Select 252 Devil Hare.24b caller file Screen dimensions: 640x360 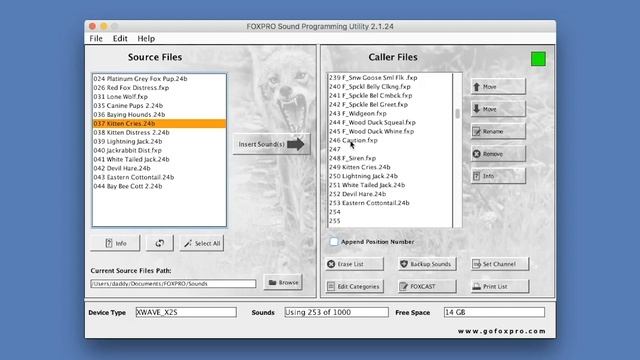(x=390, y=194)
